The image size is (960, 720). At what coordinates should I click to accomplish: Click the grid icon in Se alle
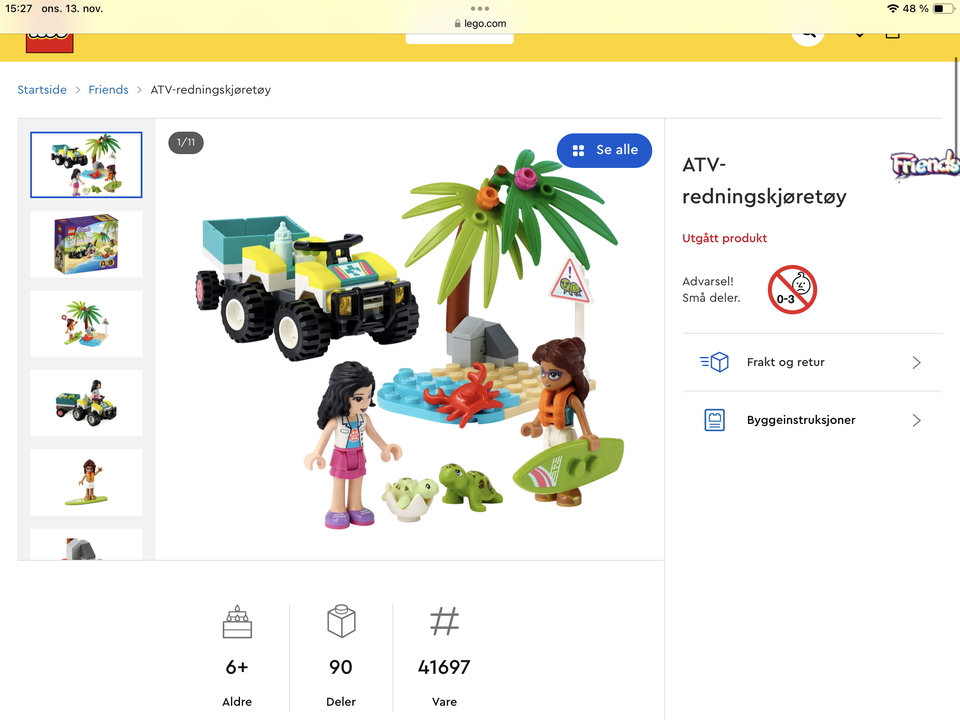578,151
